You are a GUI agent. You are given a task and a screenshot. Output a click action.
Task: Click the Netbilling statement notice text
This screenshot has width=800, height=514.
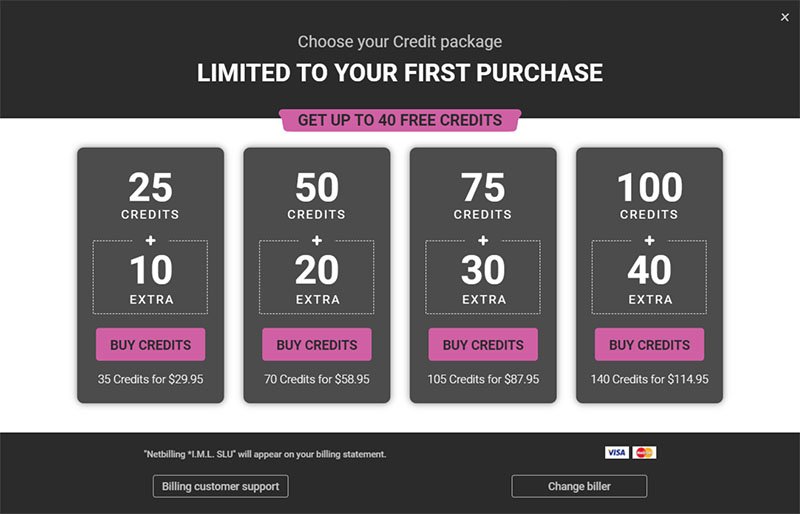tap(265, 454)
